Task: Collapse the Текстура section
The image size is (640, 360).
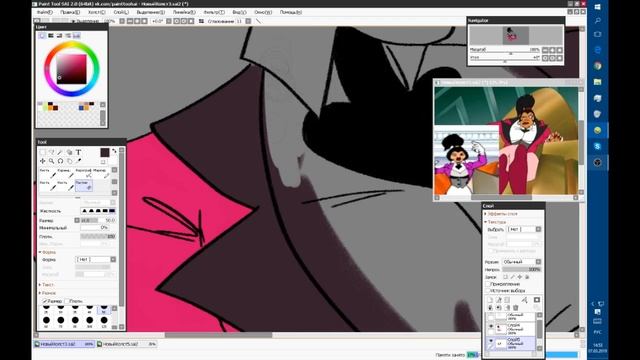Action: (496, 222)
